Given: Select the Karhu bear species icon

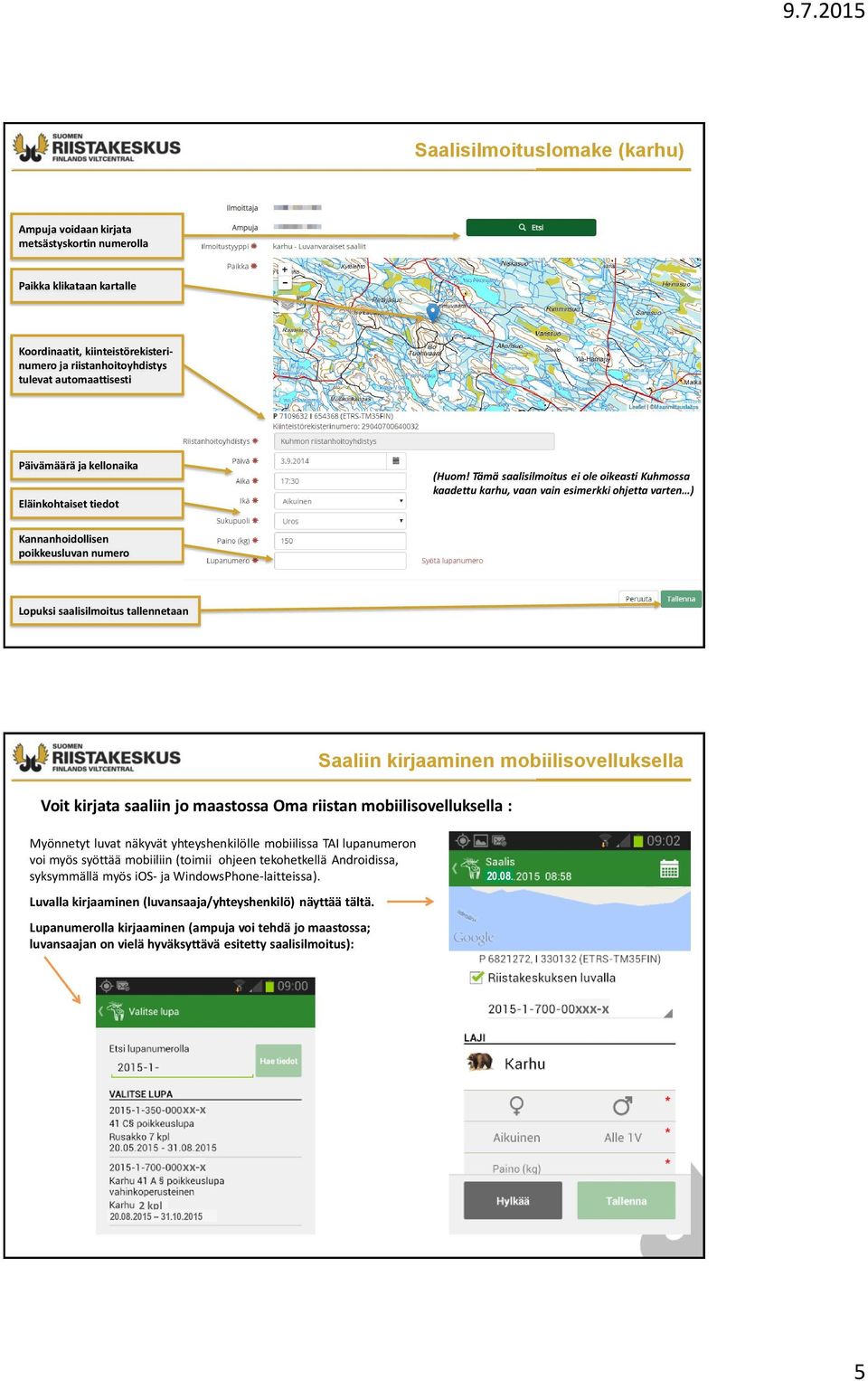Looking at the screenshot, I should [479, 1062].
